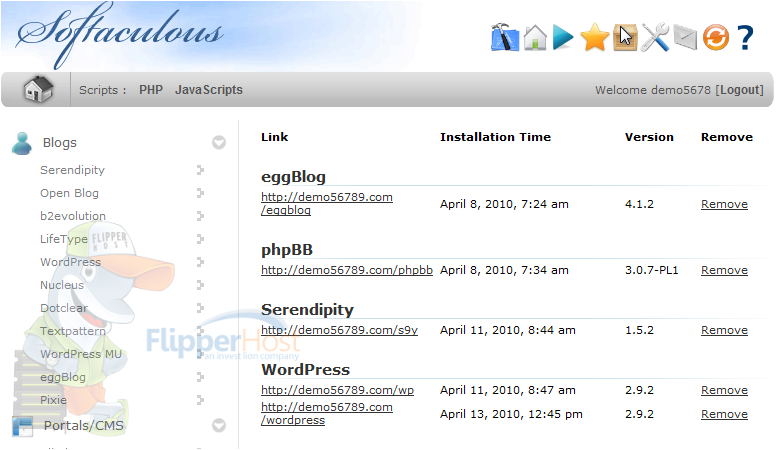Select the PHP scripts menu item

click(151, 90)
